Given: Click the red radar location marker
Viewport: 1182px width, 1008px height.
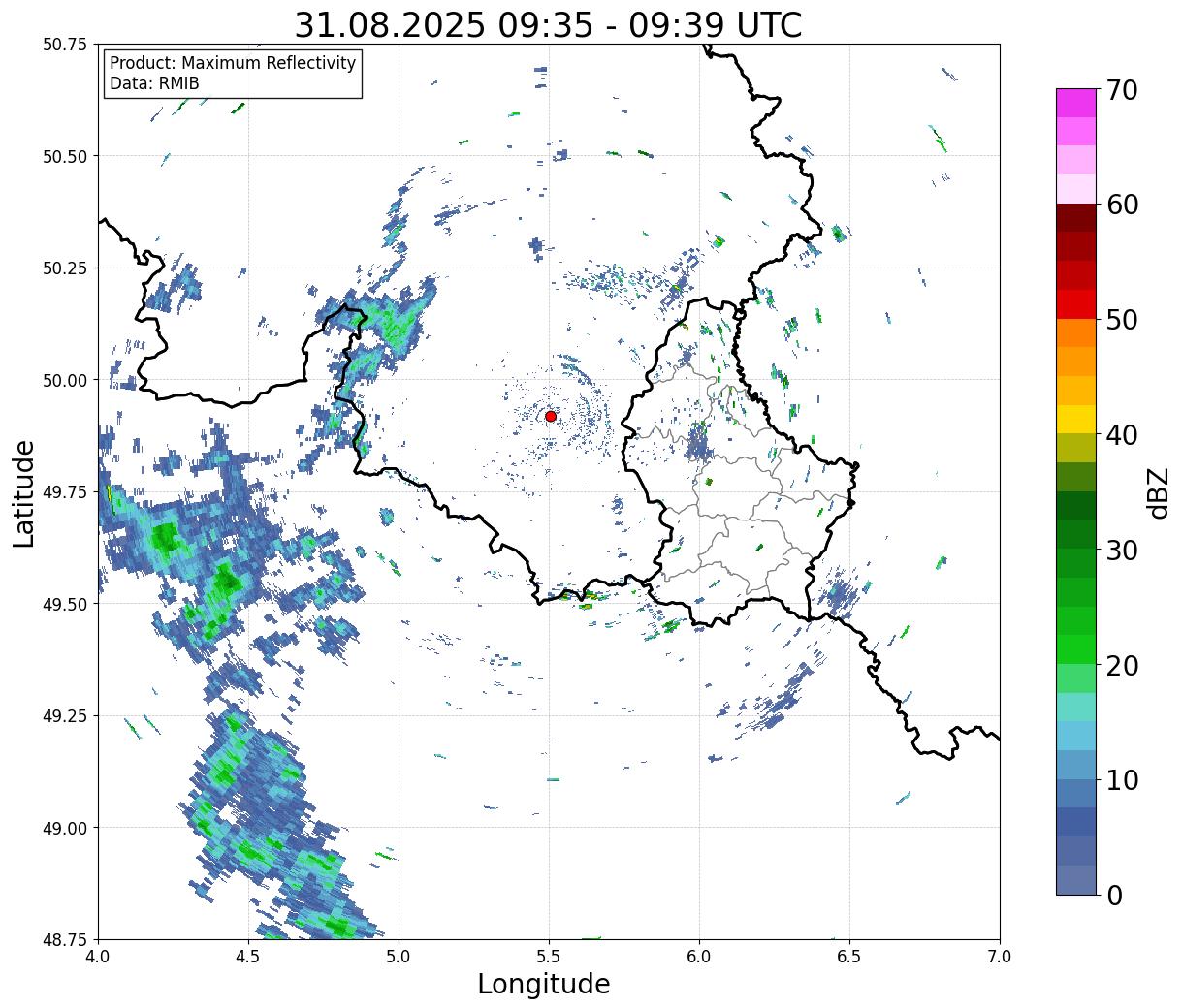Looking at the screenshot, I should click(550, 416).
